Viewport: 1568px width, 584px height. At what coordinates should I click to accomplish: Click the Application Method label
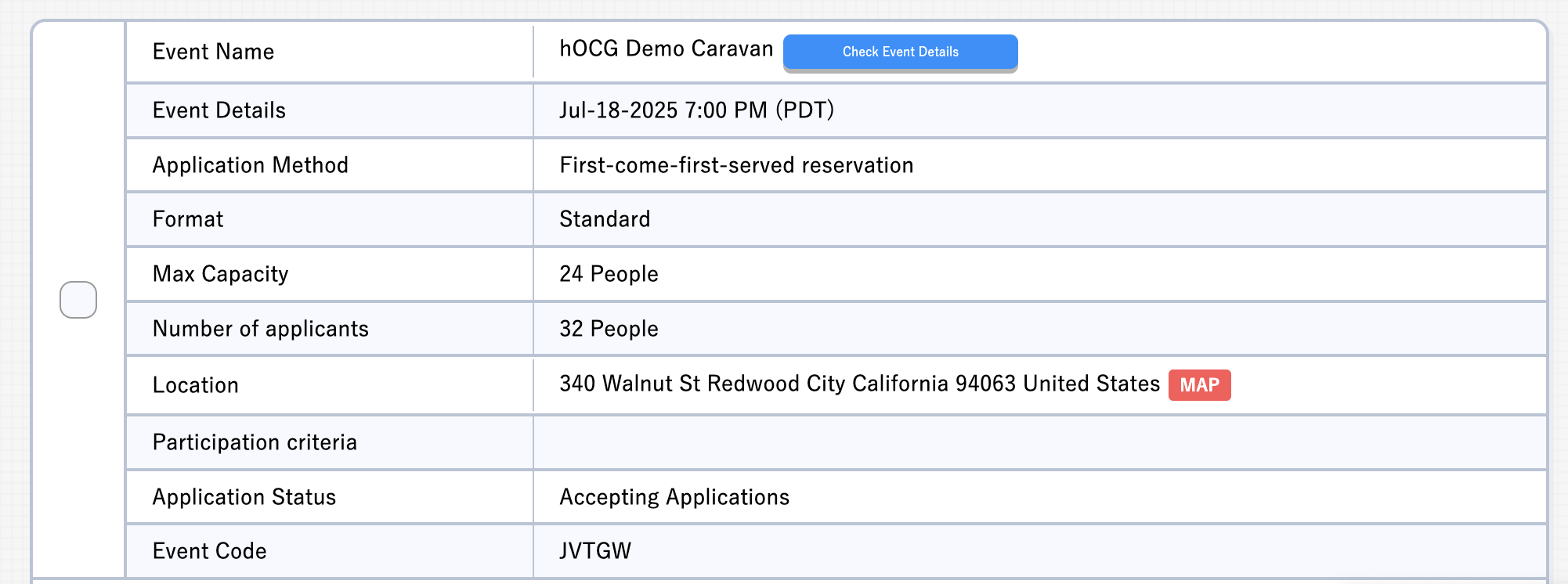pos(250,165)
